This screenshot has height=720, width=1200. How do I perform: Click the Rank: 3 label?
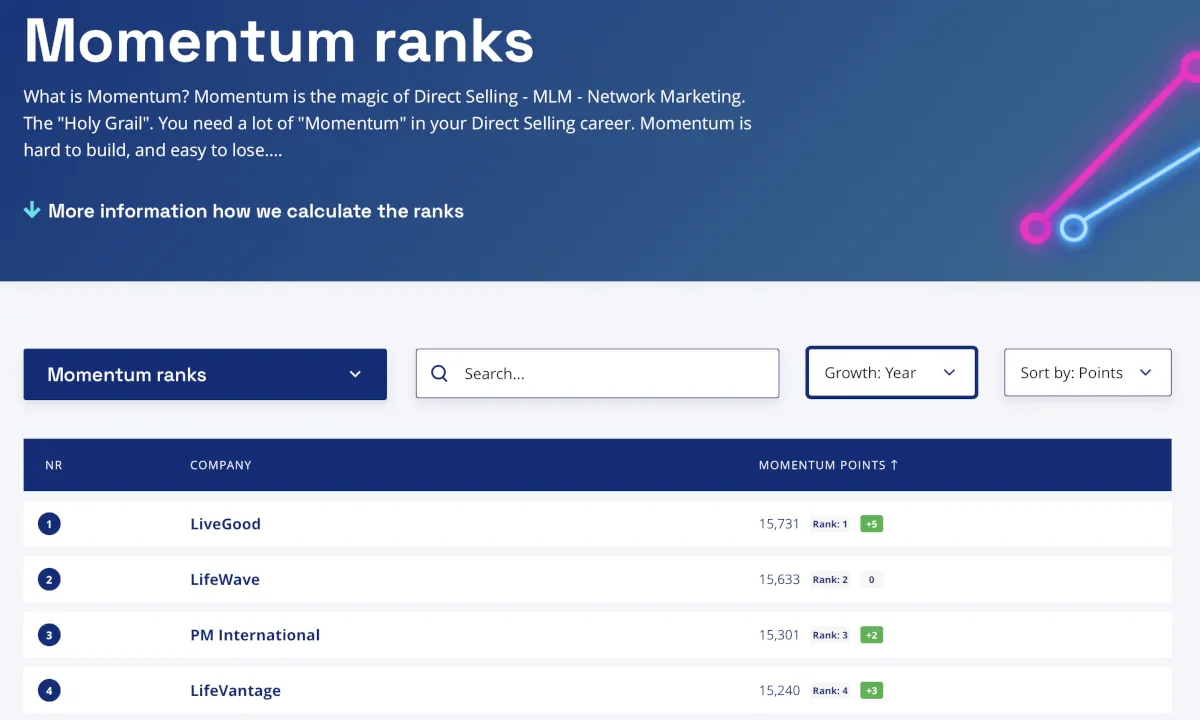coord(830,635)
